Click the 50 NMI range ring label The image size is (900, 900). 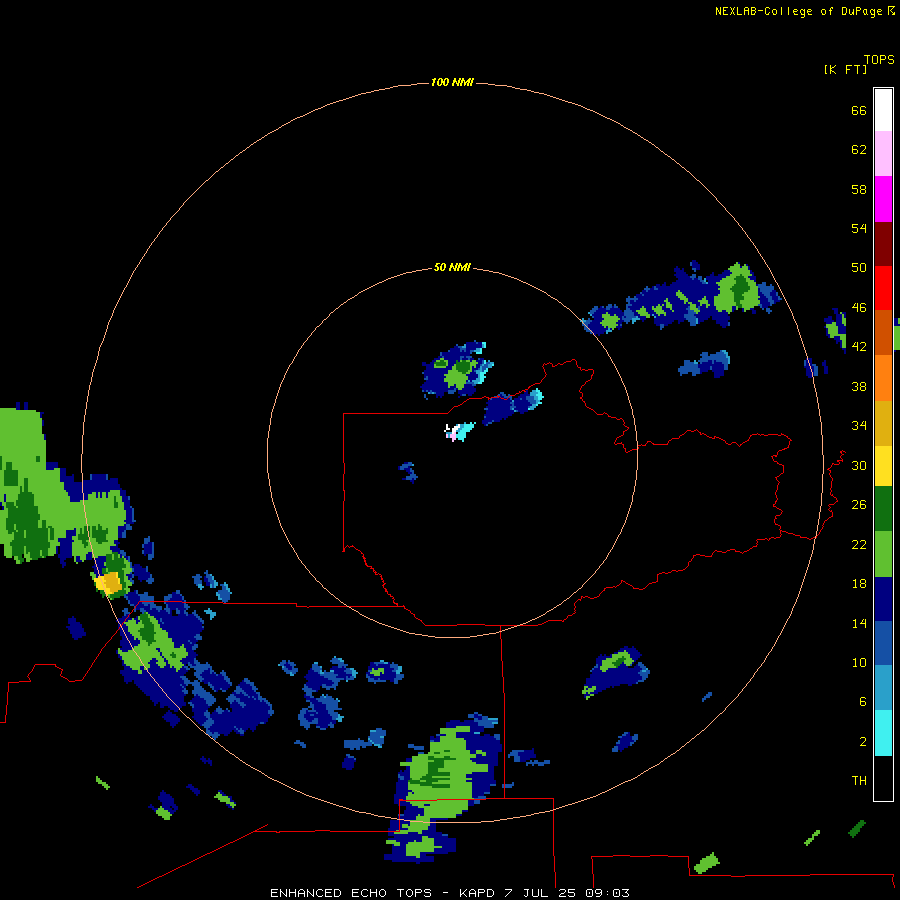tap(452, 267)
